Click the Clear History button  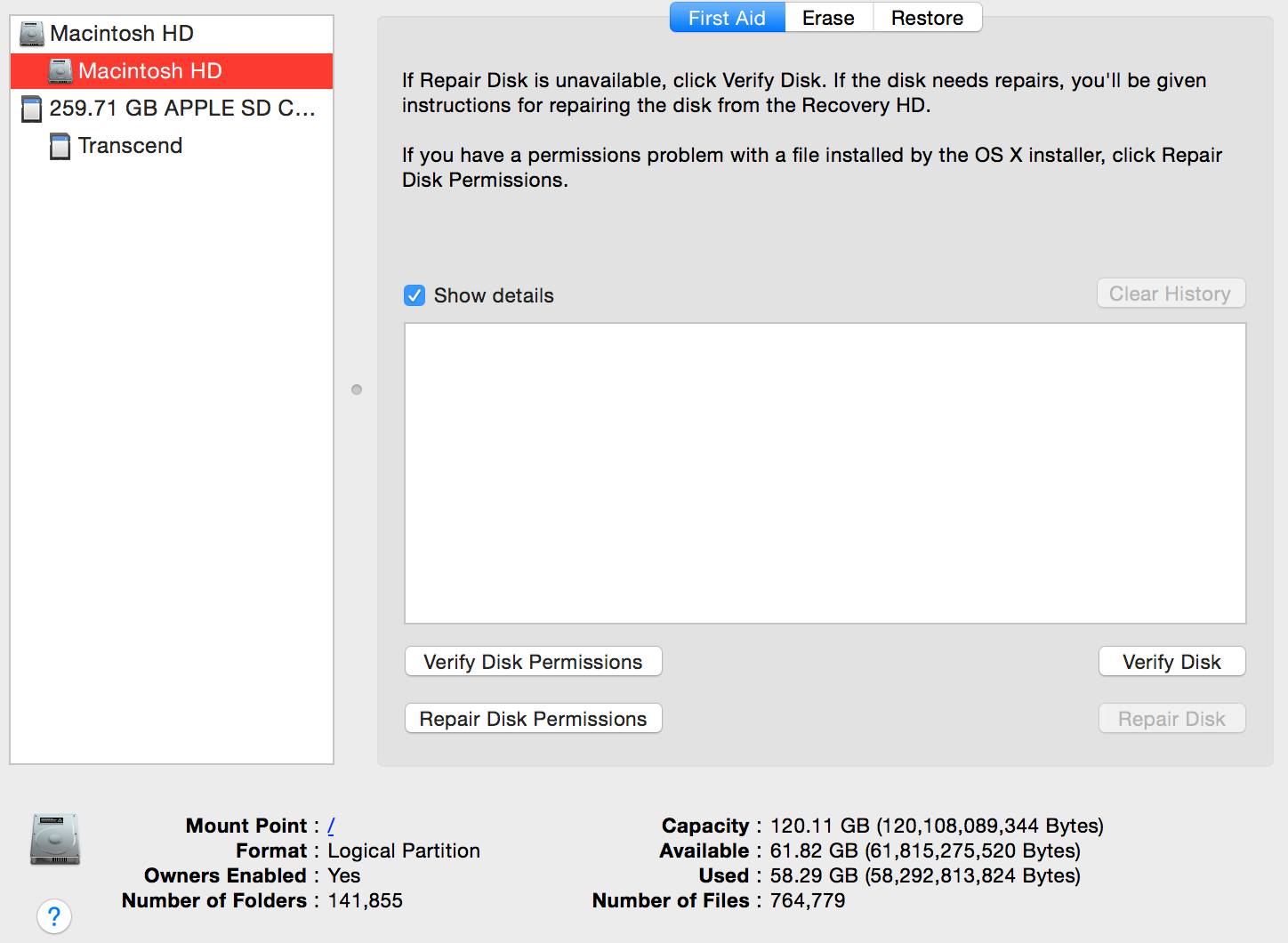tap(1170, 294)
